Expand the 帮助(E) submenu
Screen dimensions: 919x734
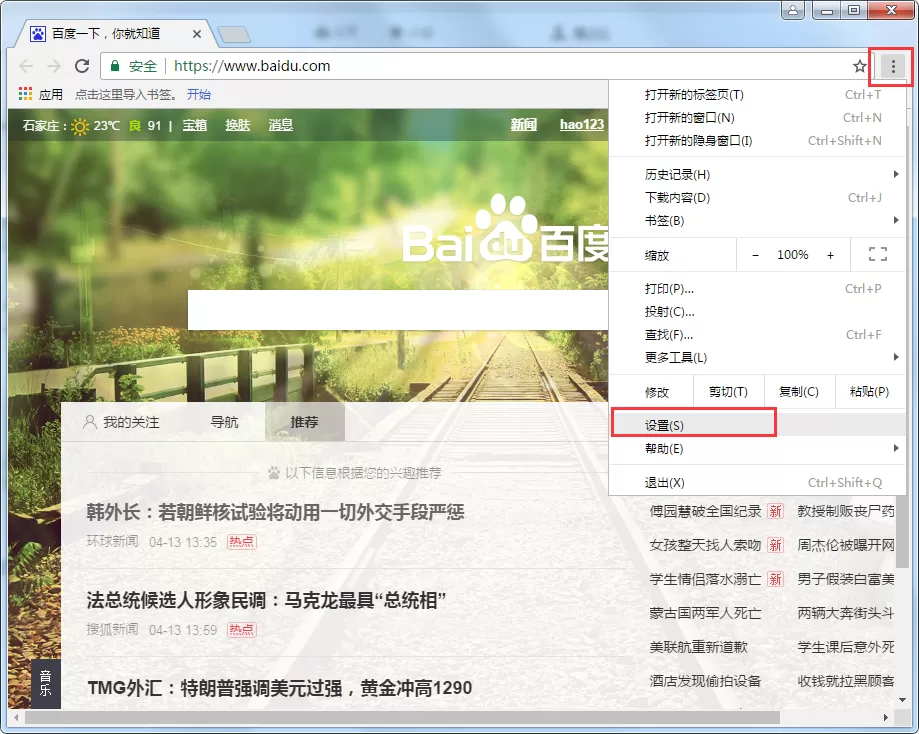[757, 448]
